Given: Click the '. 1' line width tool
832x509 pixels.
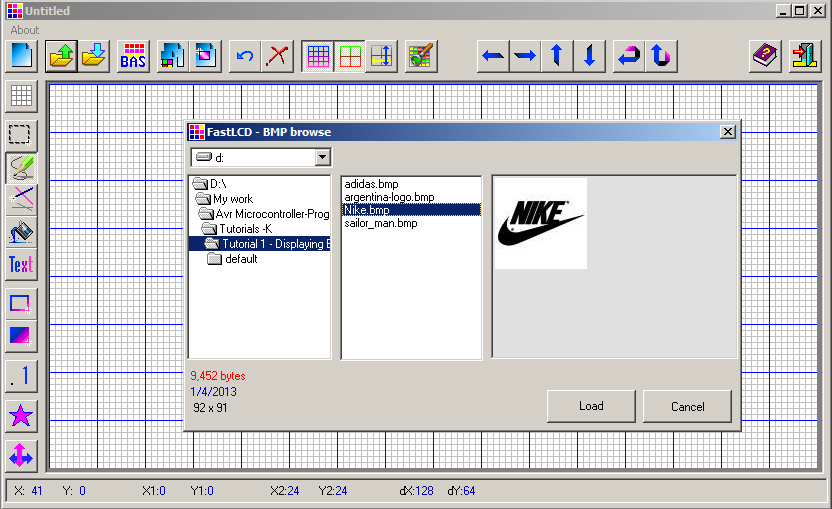Looking at the screenshot, I should click(x=21, y=376).
